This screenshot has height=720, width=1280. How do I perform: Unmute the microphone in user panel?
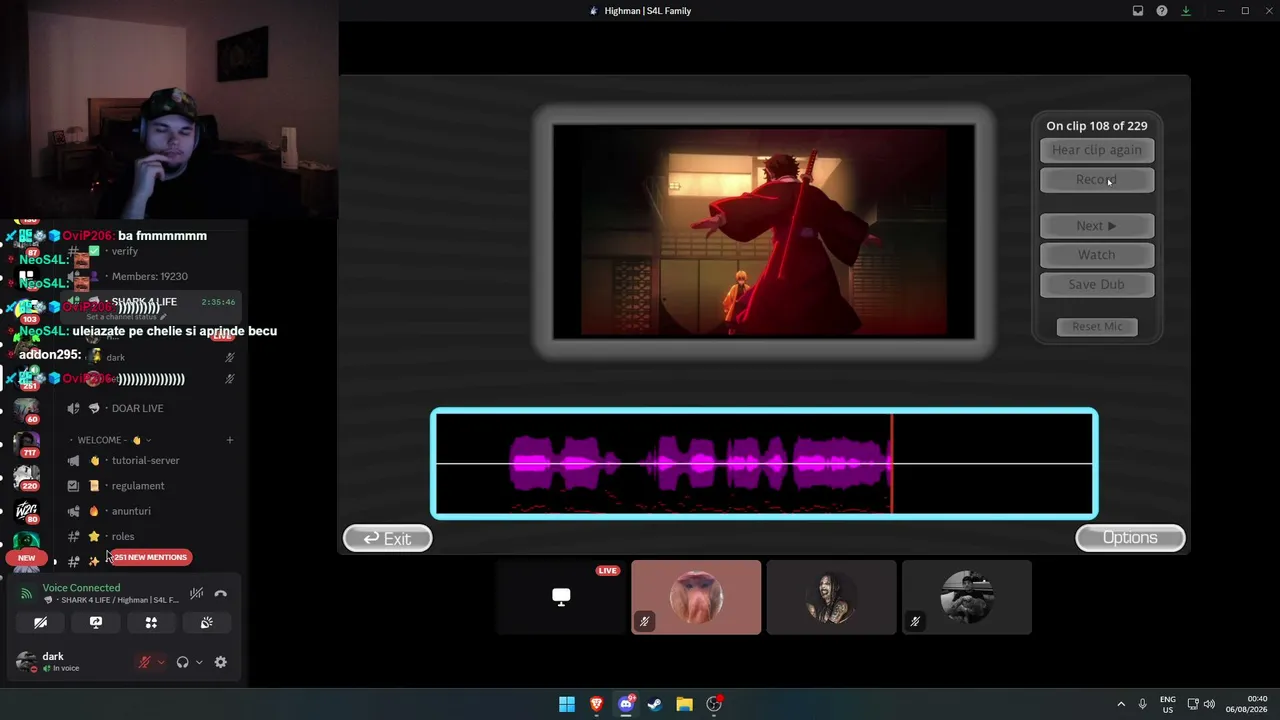[x=144, y=662]
